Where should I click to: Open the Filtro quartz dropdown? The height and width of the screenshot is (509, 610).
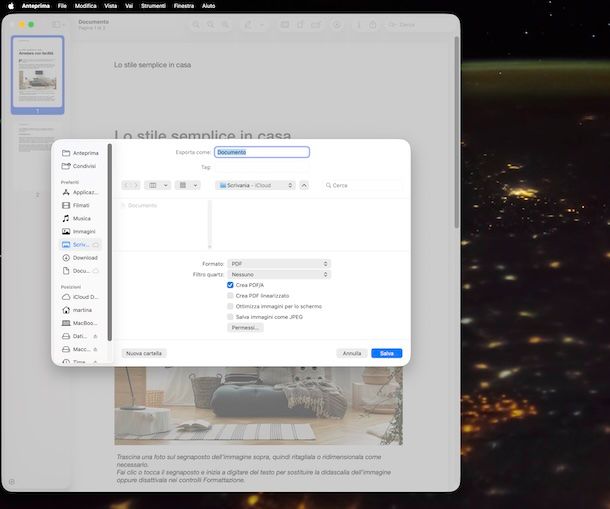click(279, 274)
